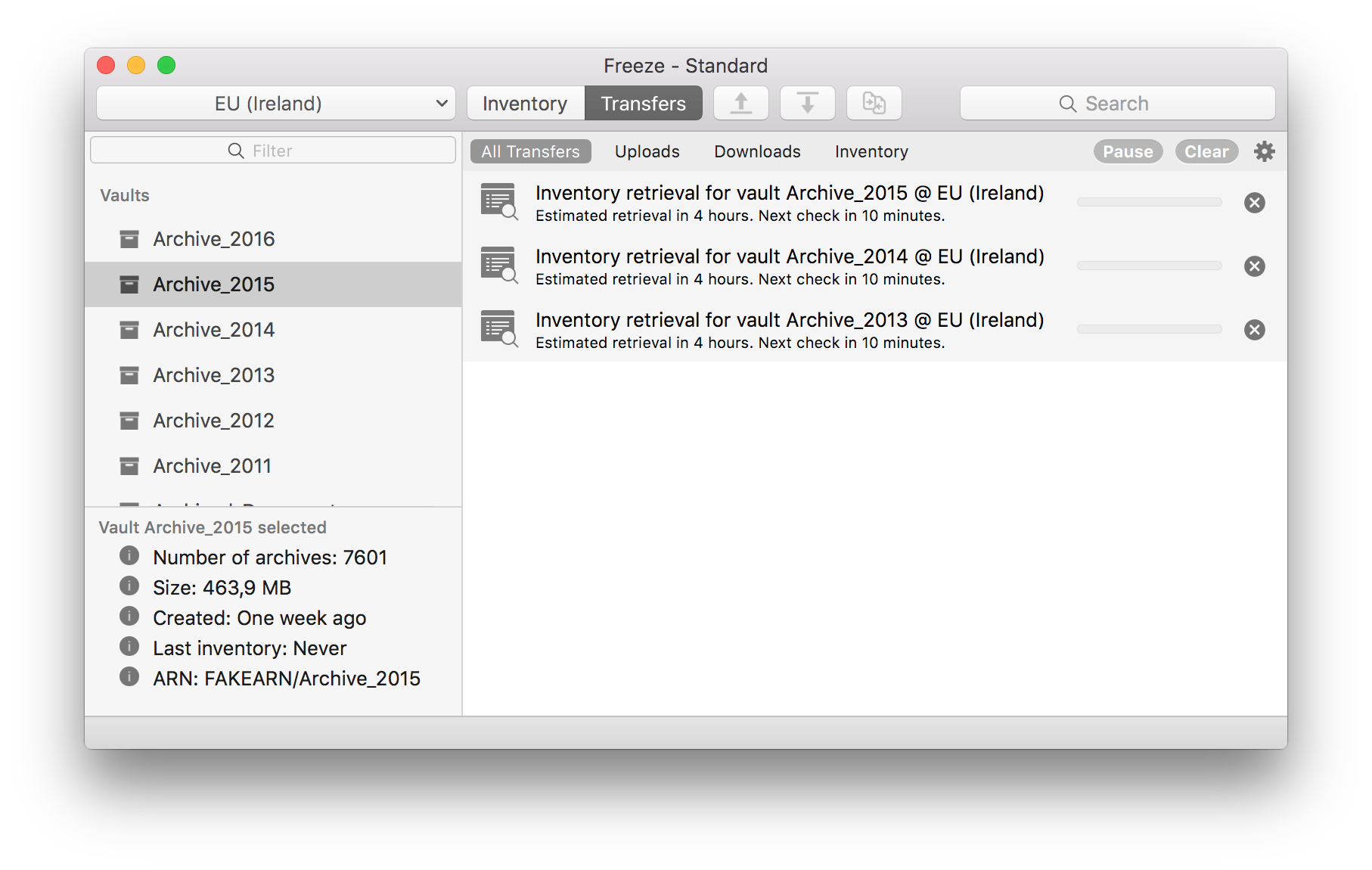Open the EU (Ireland) region dropdown
Image resolution: width=1372 pixels, height=870 pixels.
[276, 103]
